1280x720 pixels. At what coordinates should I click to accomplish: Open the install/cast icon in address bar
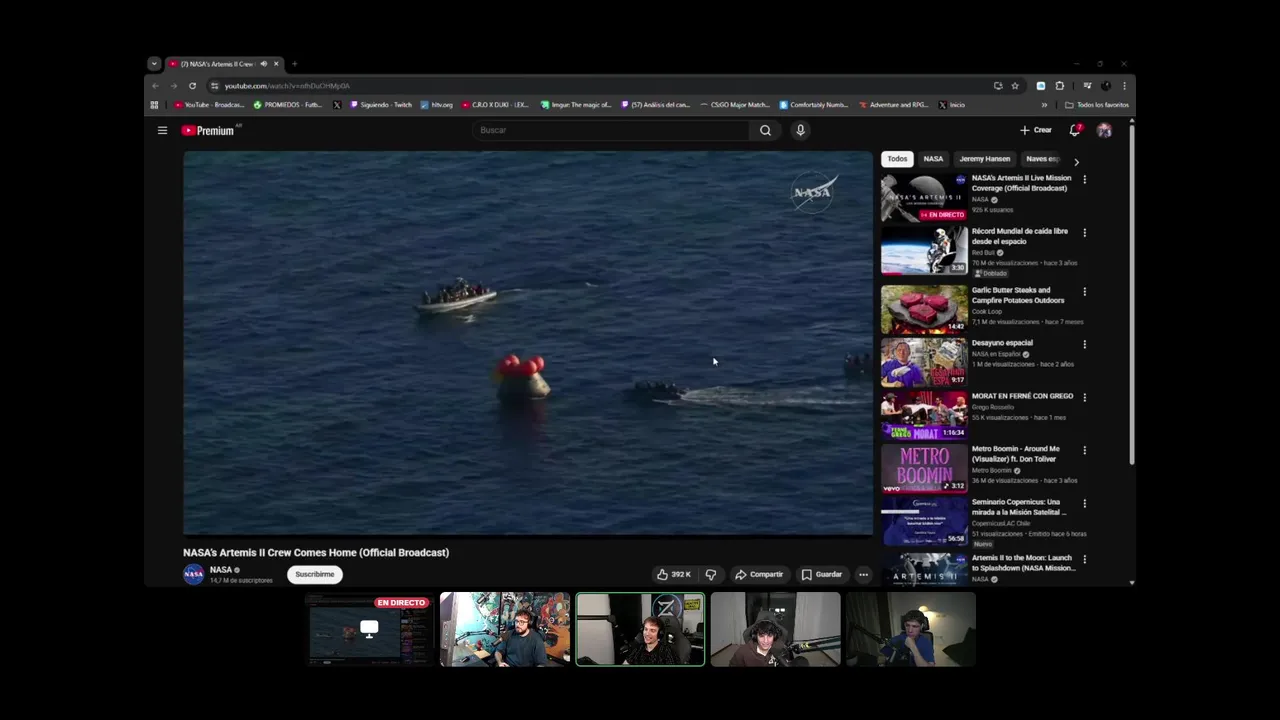tap(998, 86)
